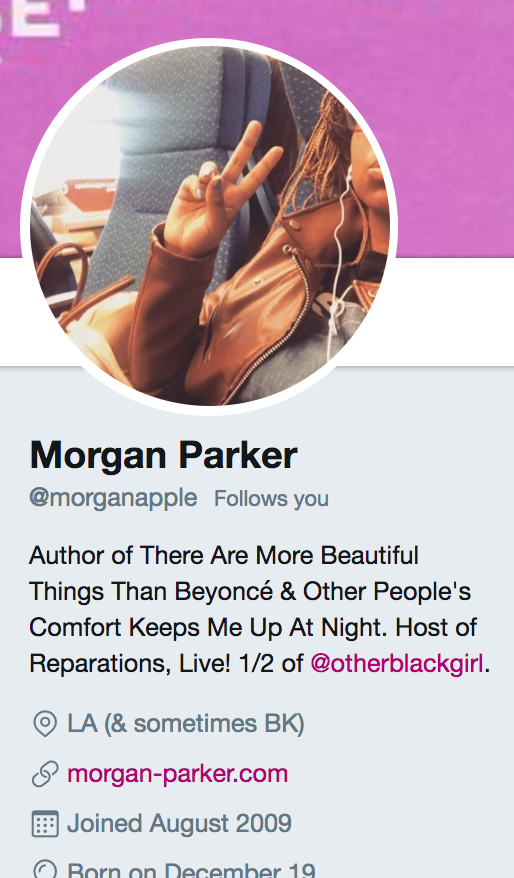
Task: Click the Follows you label
Action: (x=272, y=498)
